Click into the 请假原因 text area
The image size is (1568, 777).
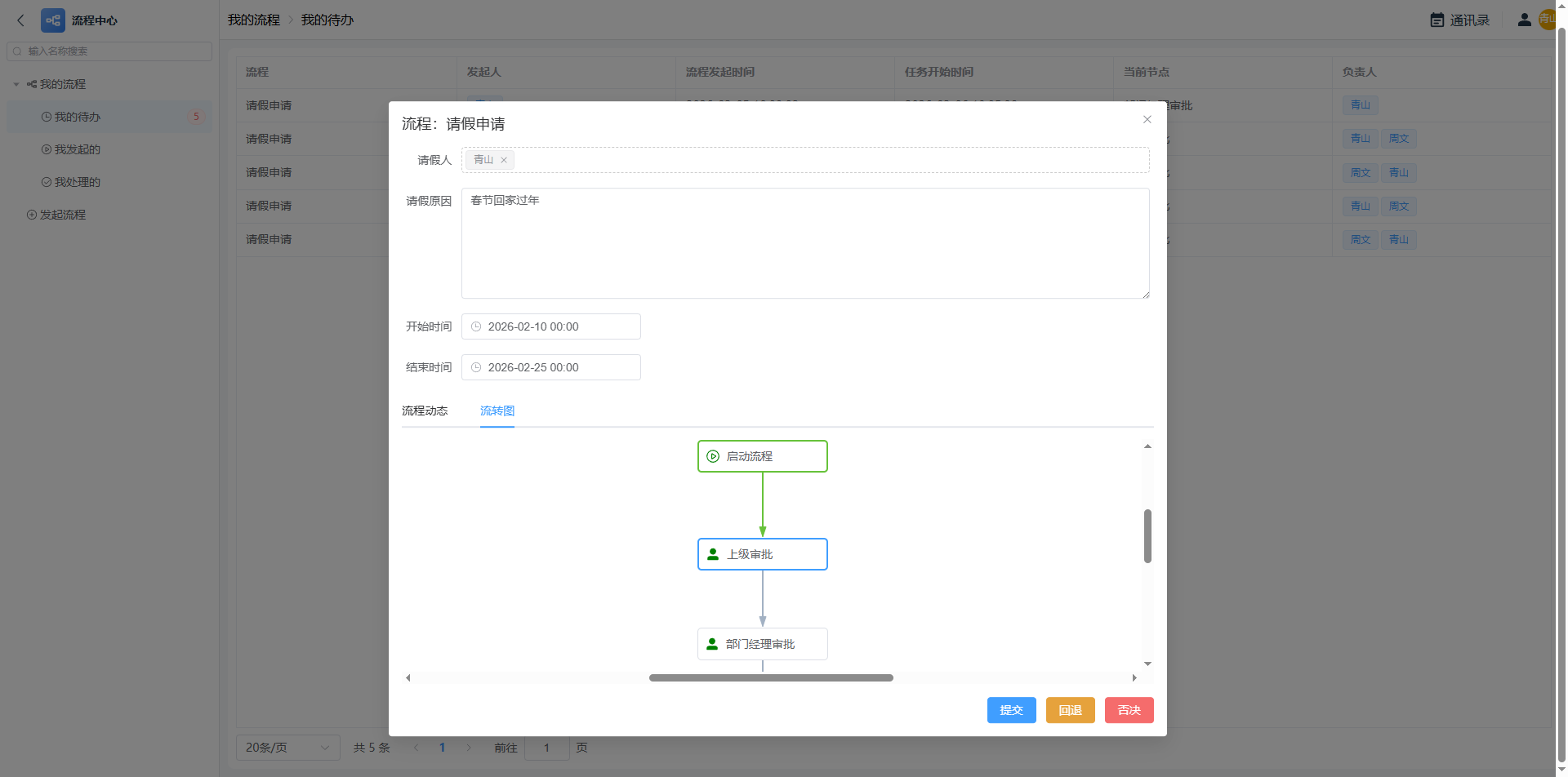coord(804,243)
